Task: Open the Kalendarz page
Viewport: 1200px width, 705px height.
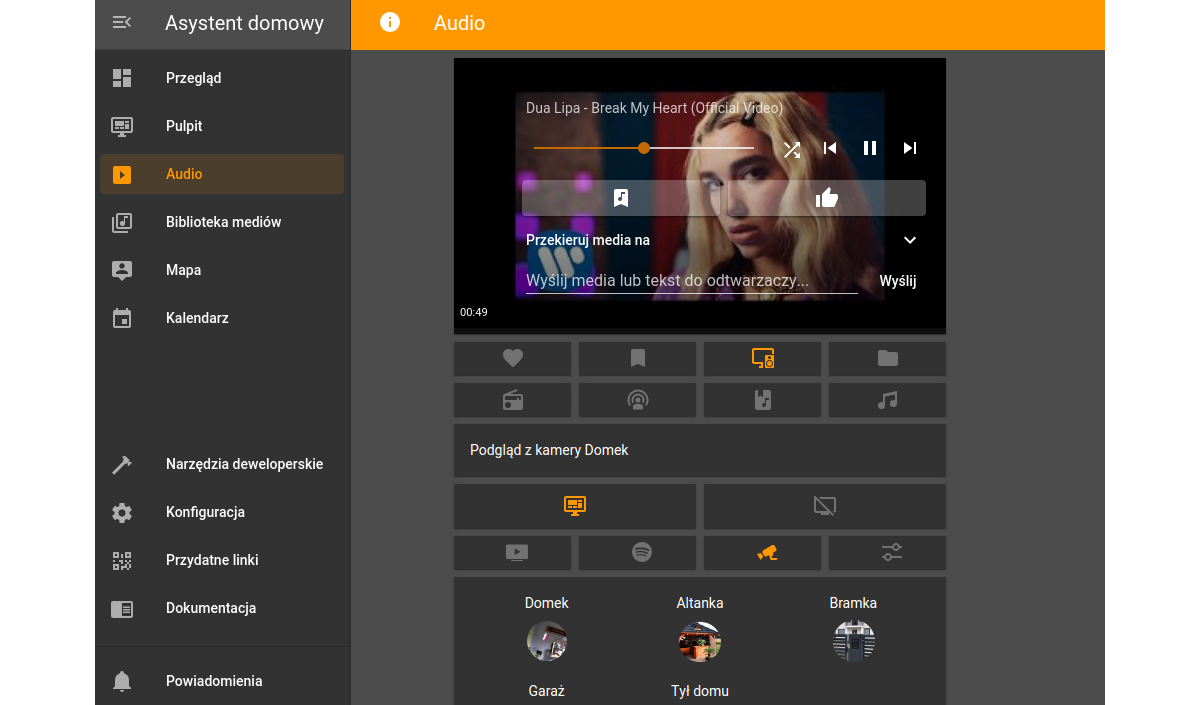Action: pyautogui.click(x=222, y=318)
